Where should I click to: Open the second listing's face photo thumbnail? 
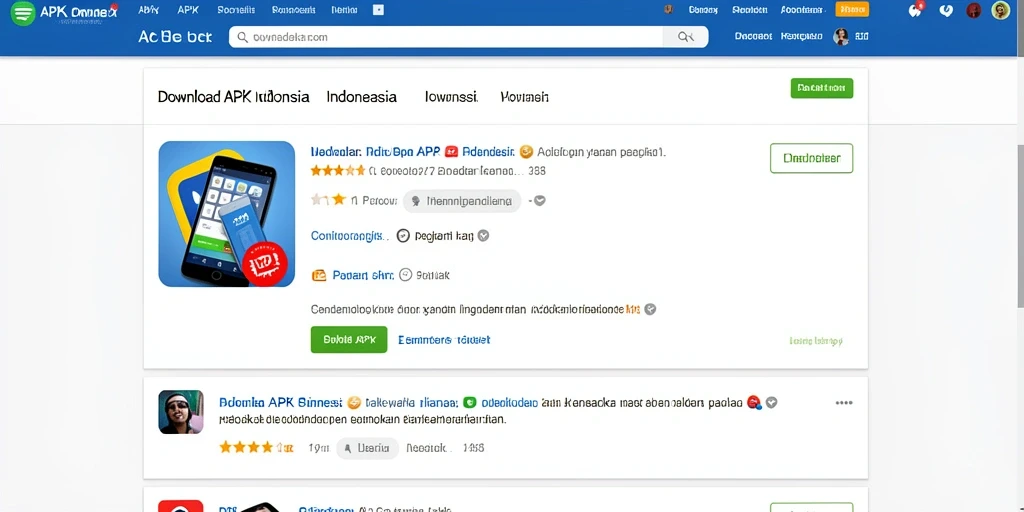(181, 412)
